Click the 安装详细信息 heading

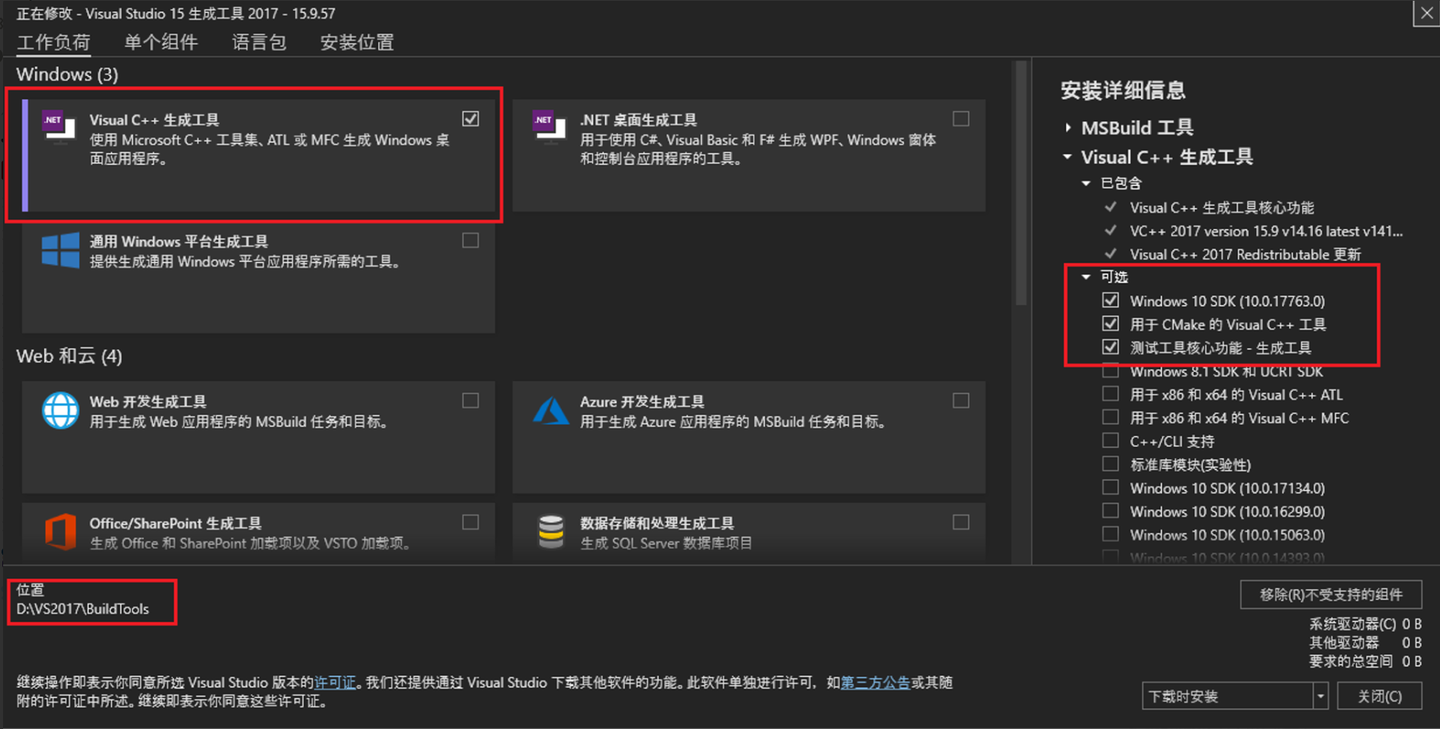tap(1123, 90)
